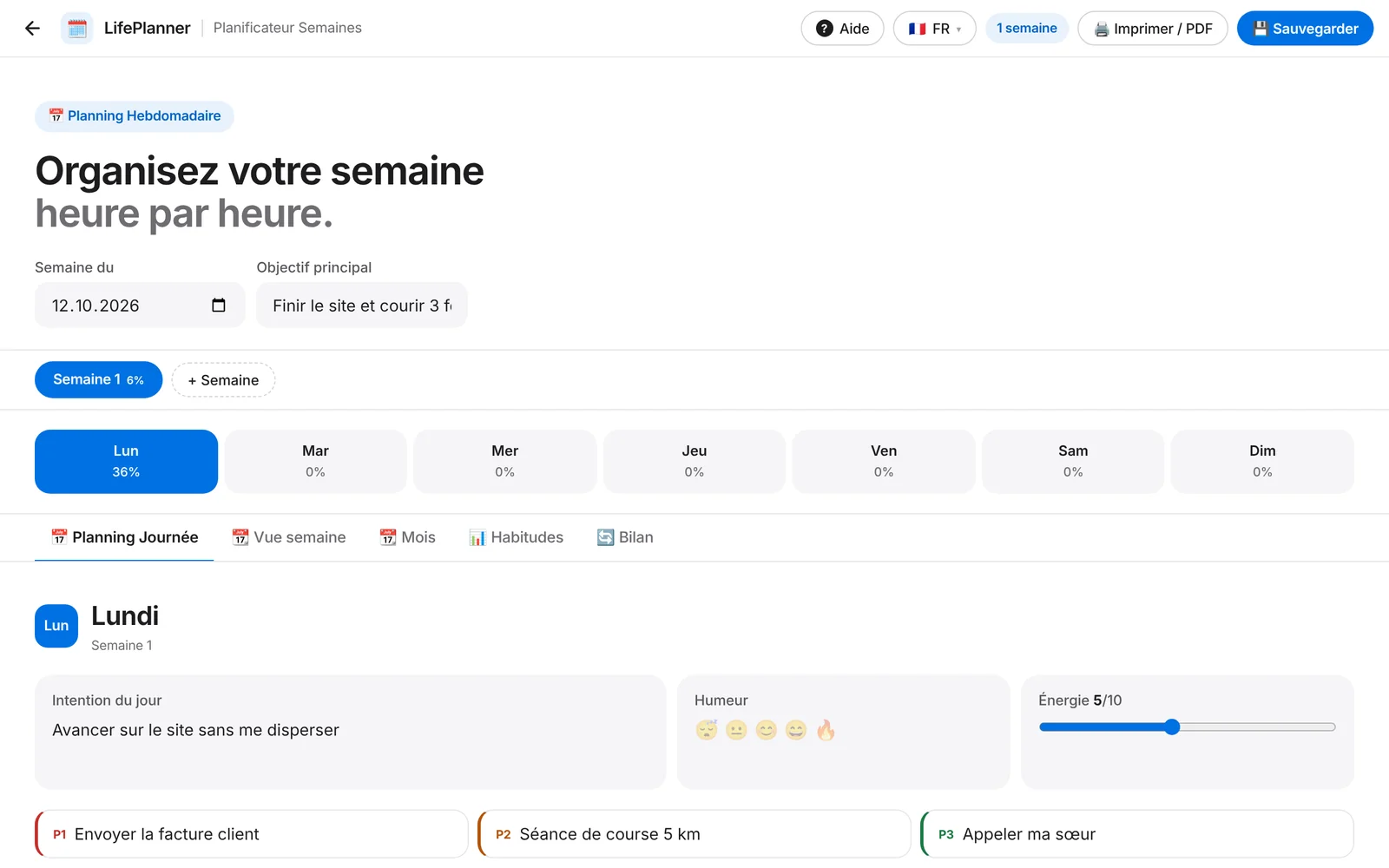This screenshot has height=868, width=1389.
Task: Choose the fire mood emoji
Action: [826, 730]
